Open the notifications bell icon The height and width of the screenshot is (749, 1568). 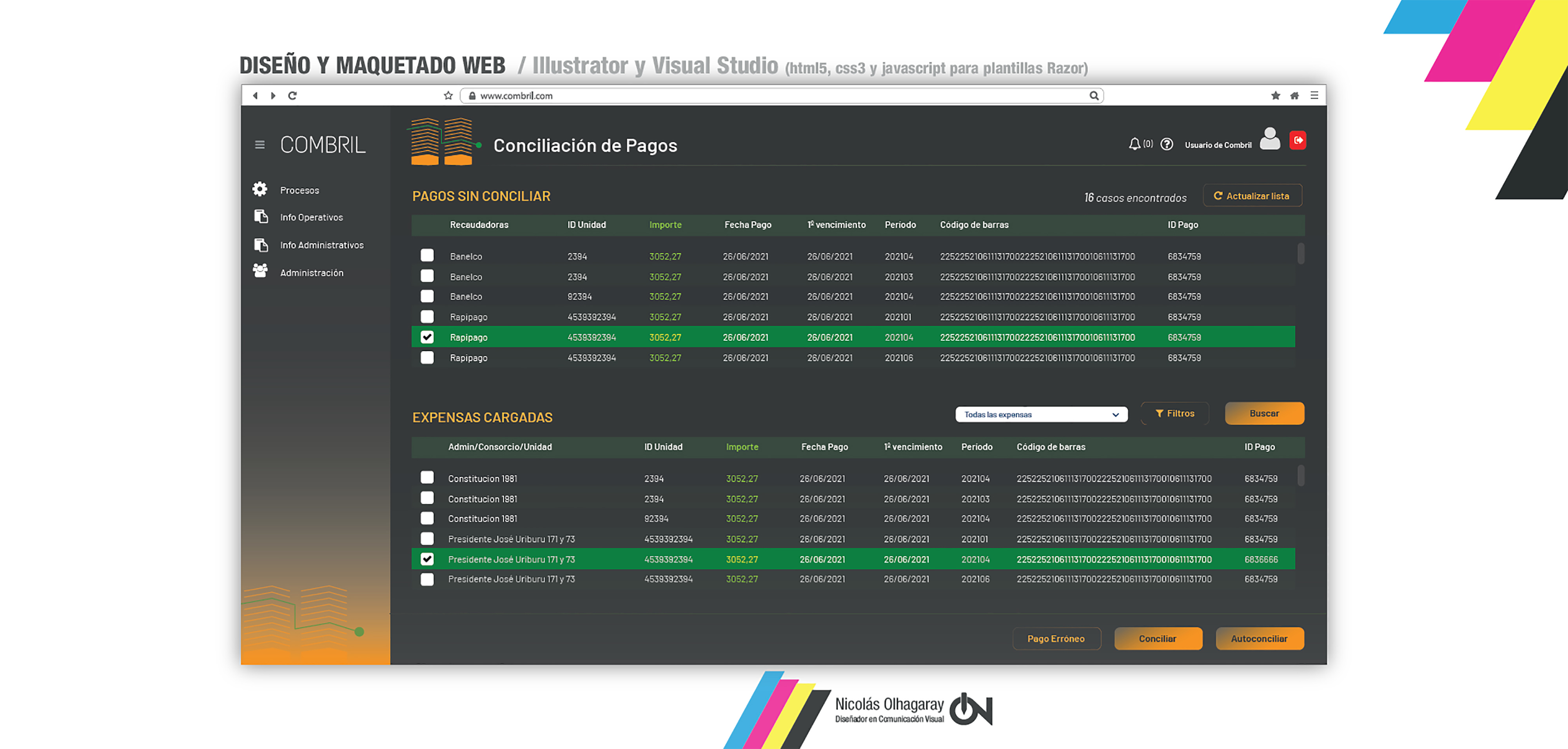pyautogui.click(x=1134, y=144)
